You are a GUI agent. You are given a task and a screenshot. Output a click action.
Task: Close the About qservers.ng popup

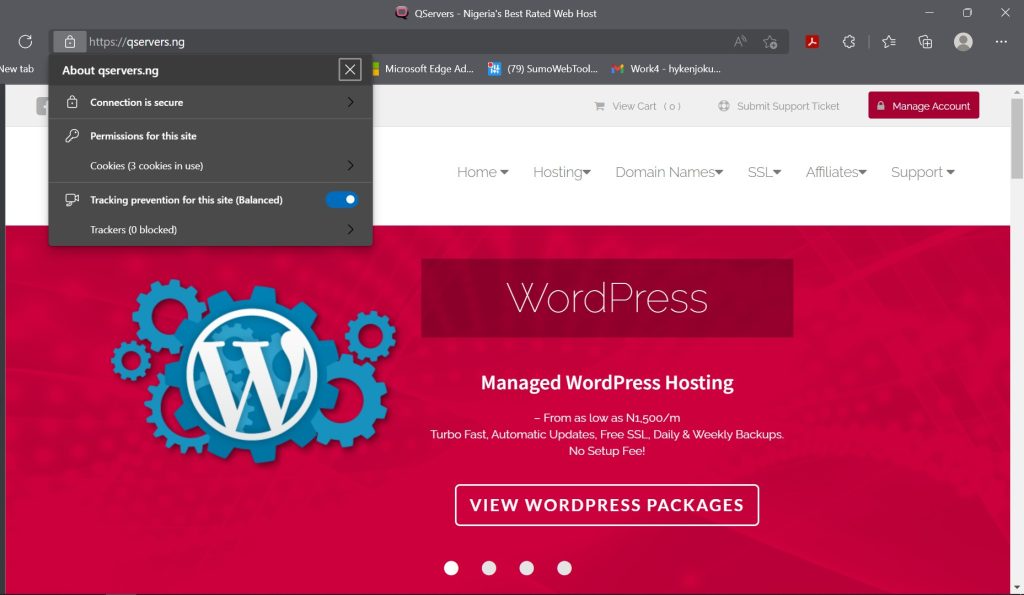coord(350,69)
